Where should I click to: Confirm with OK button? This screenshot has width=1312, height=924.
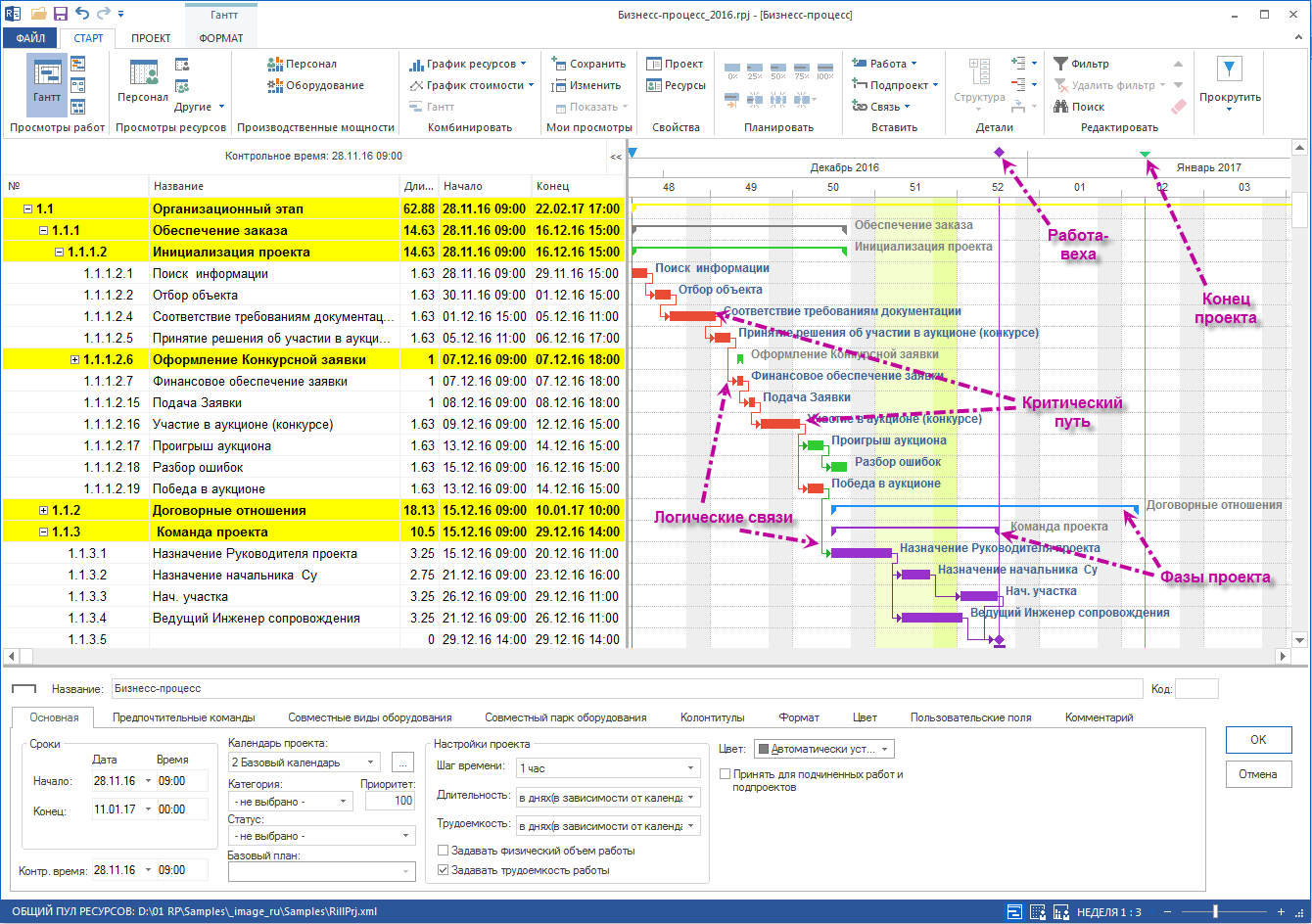pyautogui.click(x=1258, y=740)
